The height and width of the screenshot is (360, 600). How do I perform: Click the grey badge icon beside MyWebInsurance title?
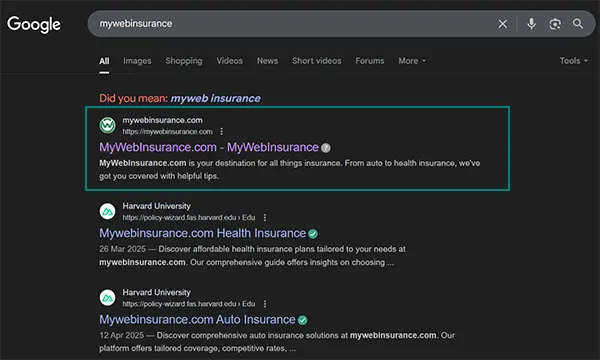[326, 148]
